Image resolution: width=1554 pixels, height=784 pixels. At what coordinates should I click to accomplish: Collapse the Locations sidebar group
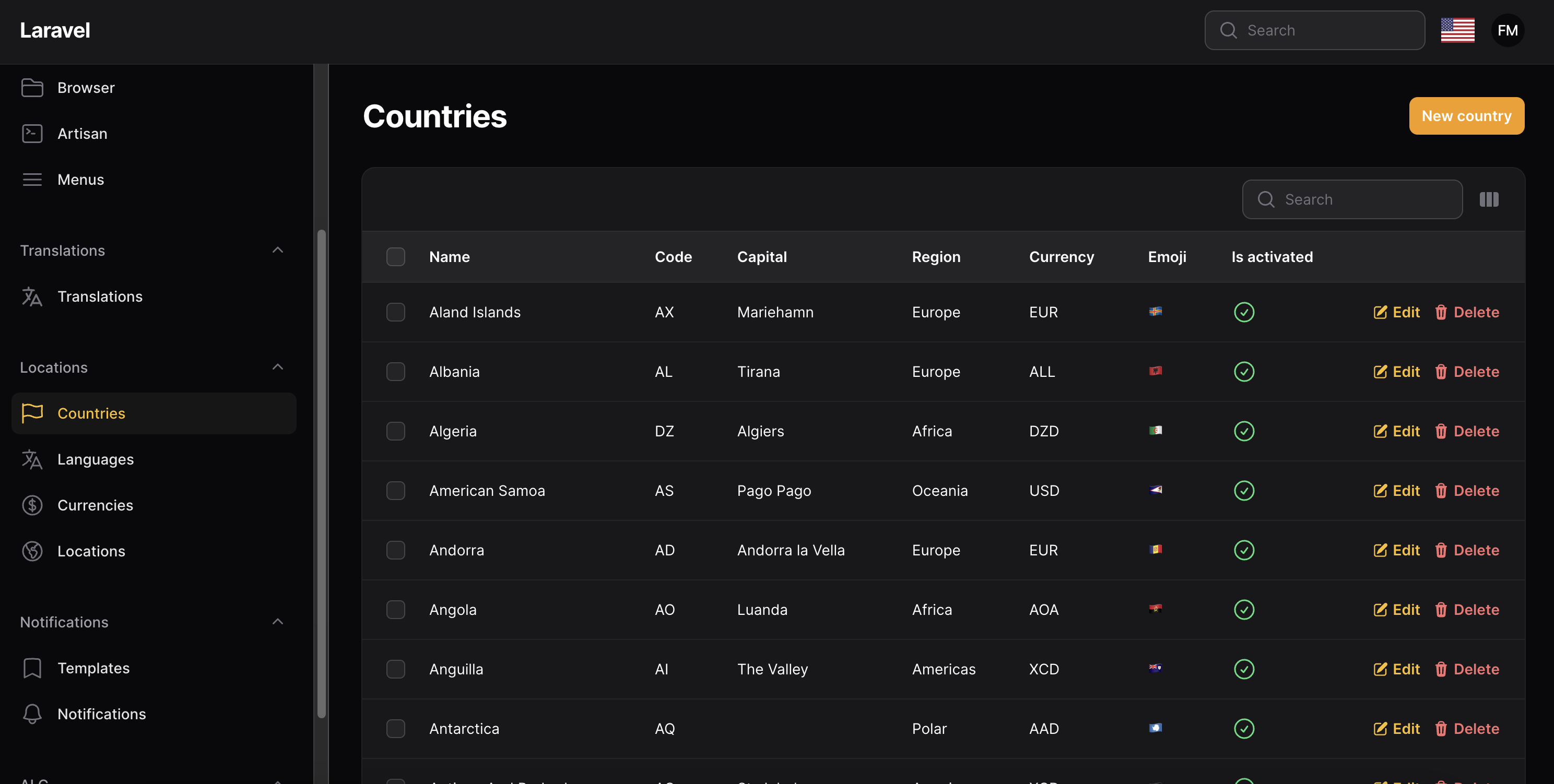click(x=277, y=367)
